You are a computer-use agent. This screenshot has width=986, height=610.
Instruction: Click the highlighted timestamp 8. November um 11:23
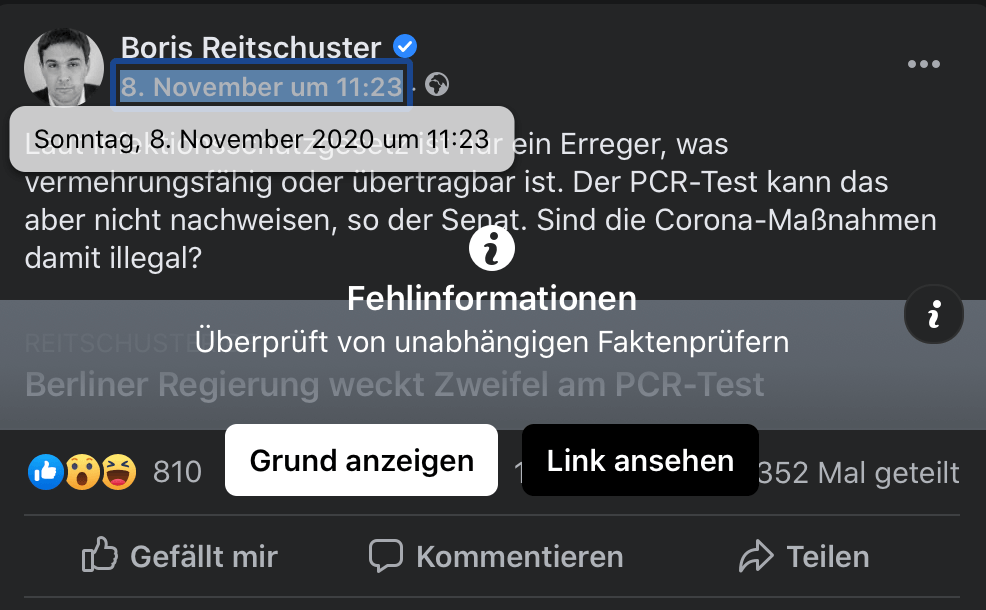tap(261, 86)
